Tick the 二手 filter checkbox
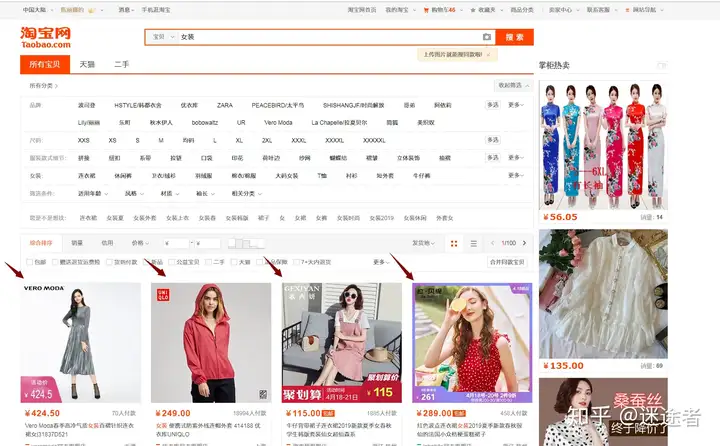Screen dimensions: 720x446 pos(208,262)
